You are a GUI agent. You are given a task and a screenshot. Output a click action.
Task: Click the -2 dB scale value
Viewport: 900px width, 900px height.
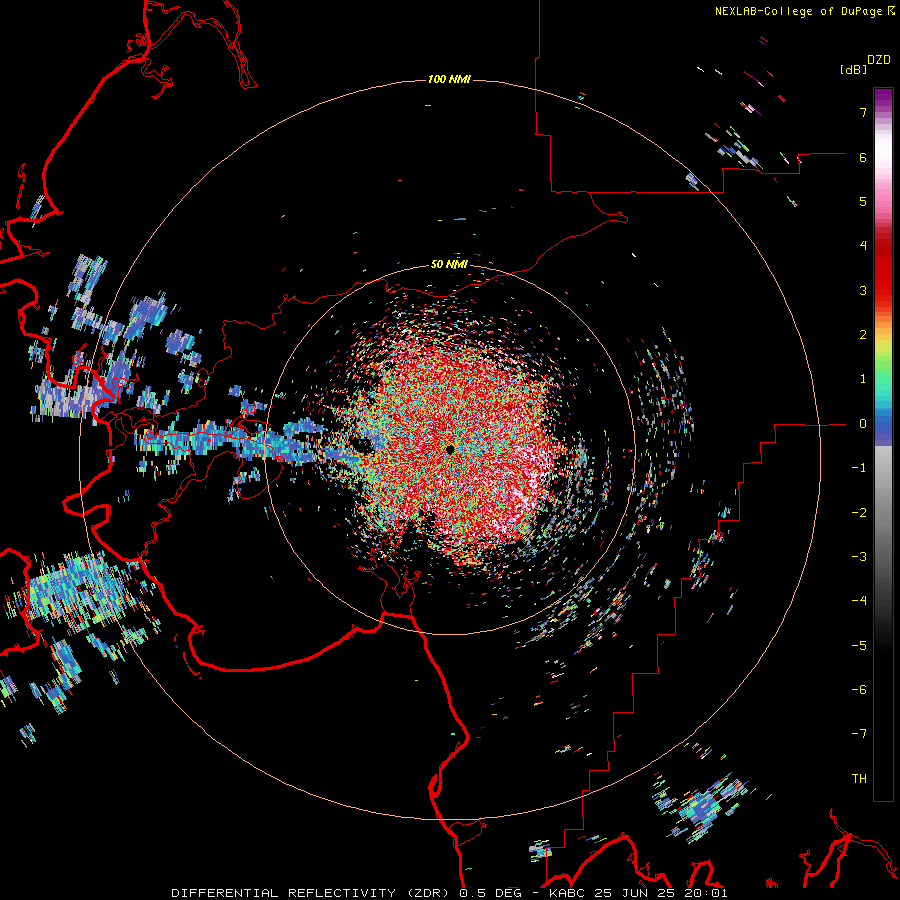coord(859,513)
